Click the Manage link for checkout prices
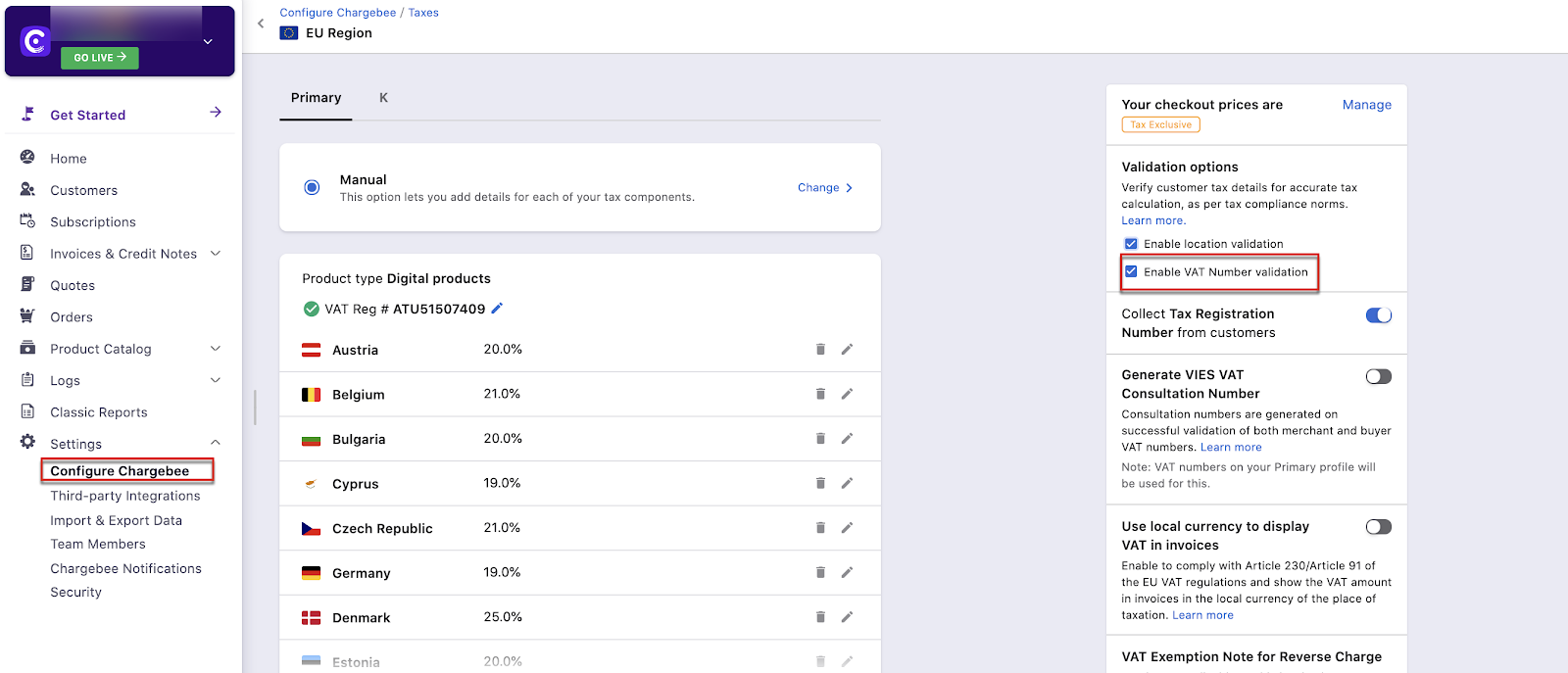The height and width of the screenshot is (673, 1568). (x=1366, y=105)
